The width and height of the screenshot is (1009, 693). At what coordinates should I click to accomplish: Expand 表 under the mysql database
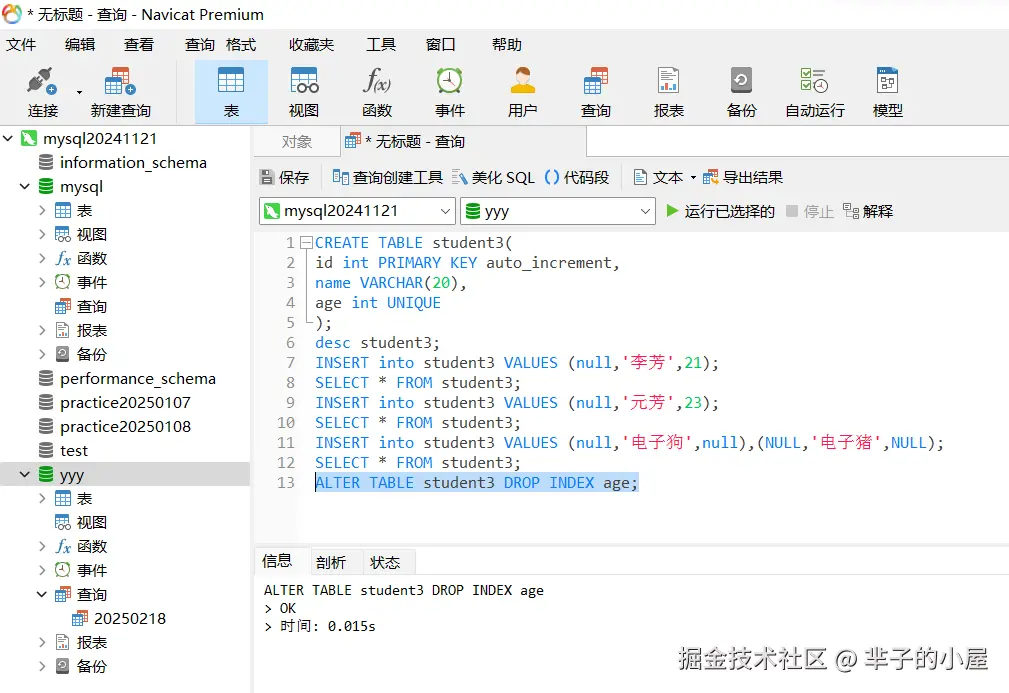(x=42, y=210)
